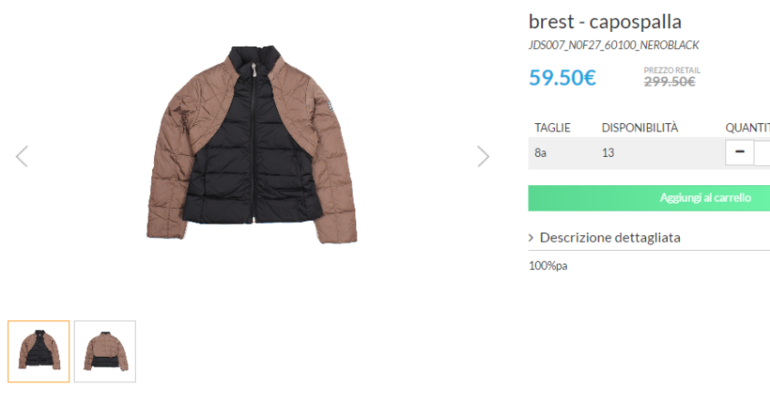The image size is (770, 405).
Task: Decrease quantity with the minus button
Action: [x=740, y=152]
